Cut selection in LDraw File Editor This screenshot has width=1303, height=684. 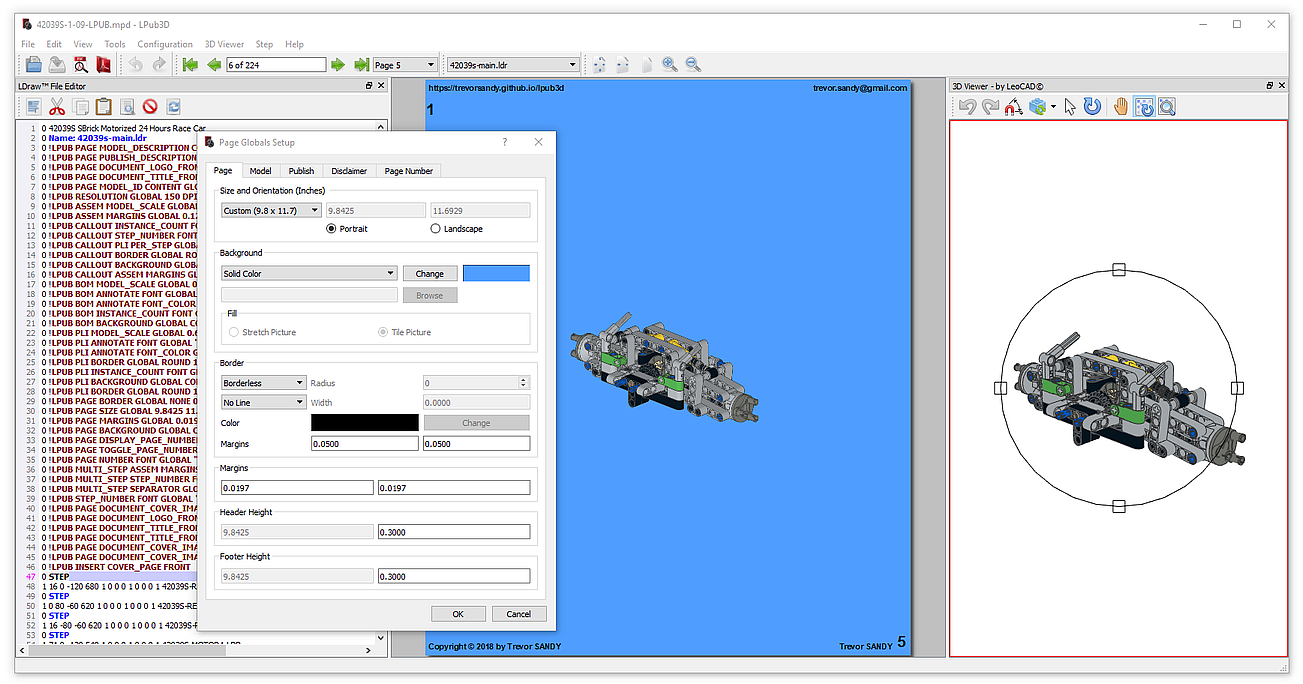click(57, 106)
